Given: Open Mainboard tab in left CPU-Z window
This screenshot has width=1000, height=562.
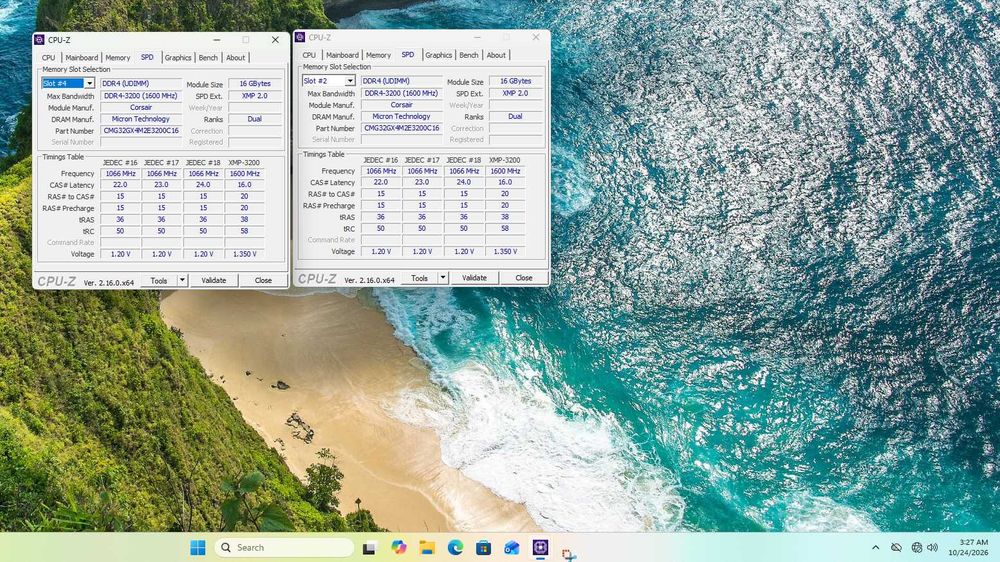Looking at the screenshot, I should tap(82, 57).
